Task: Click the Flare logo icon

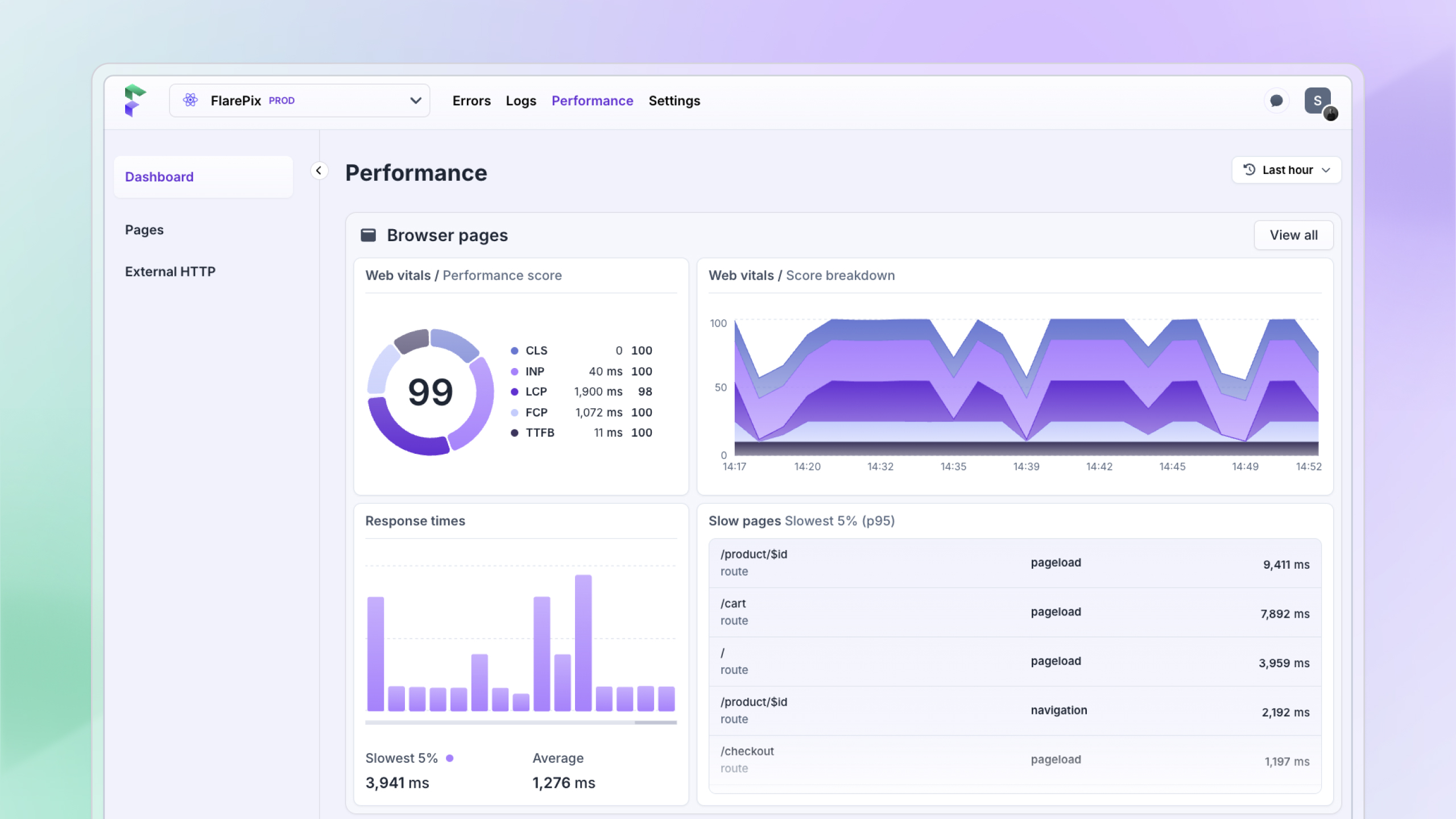Action: (x=135, y=100)
